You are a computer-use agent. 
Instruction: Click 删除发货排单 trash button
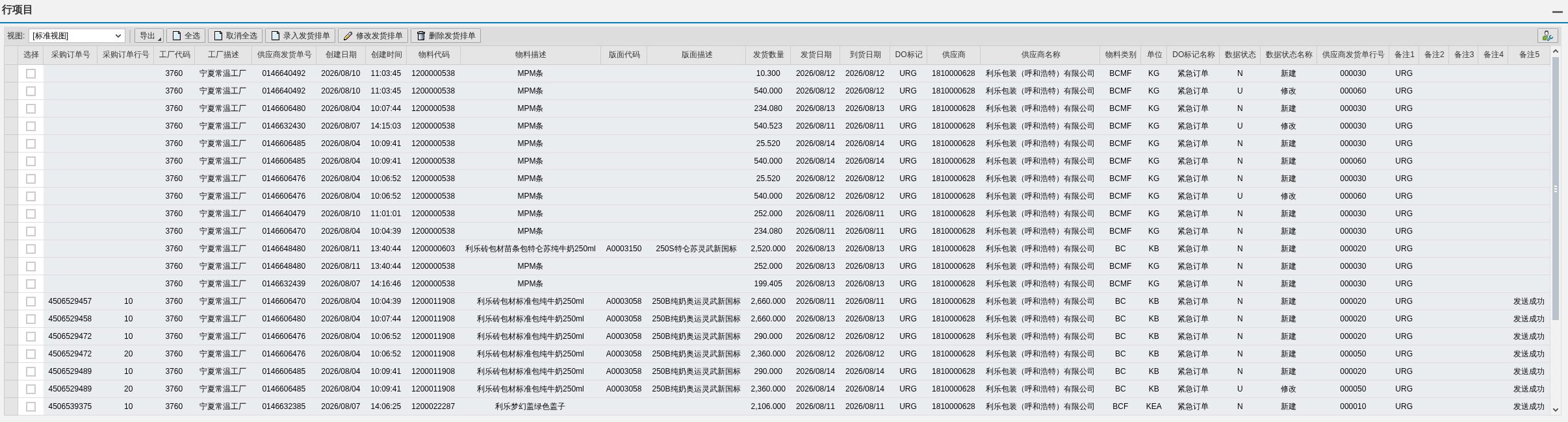coord(445,36)
